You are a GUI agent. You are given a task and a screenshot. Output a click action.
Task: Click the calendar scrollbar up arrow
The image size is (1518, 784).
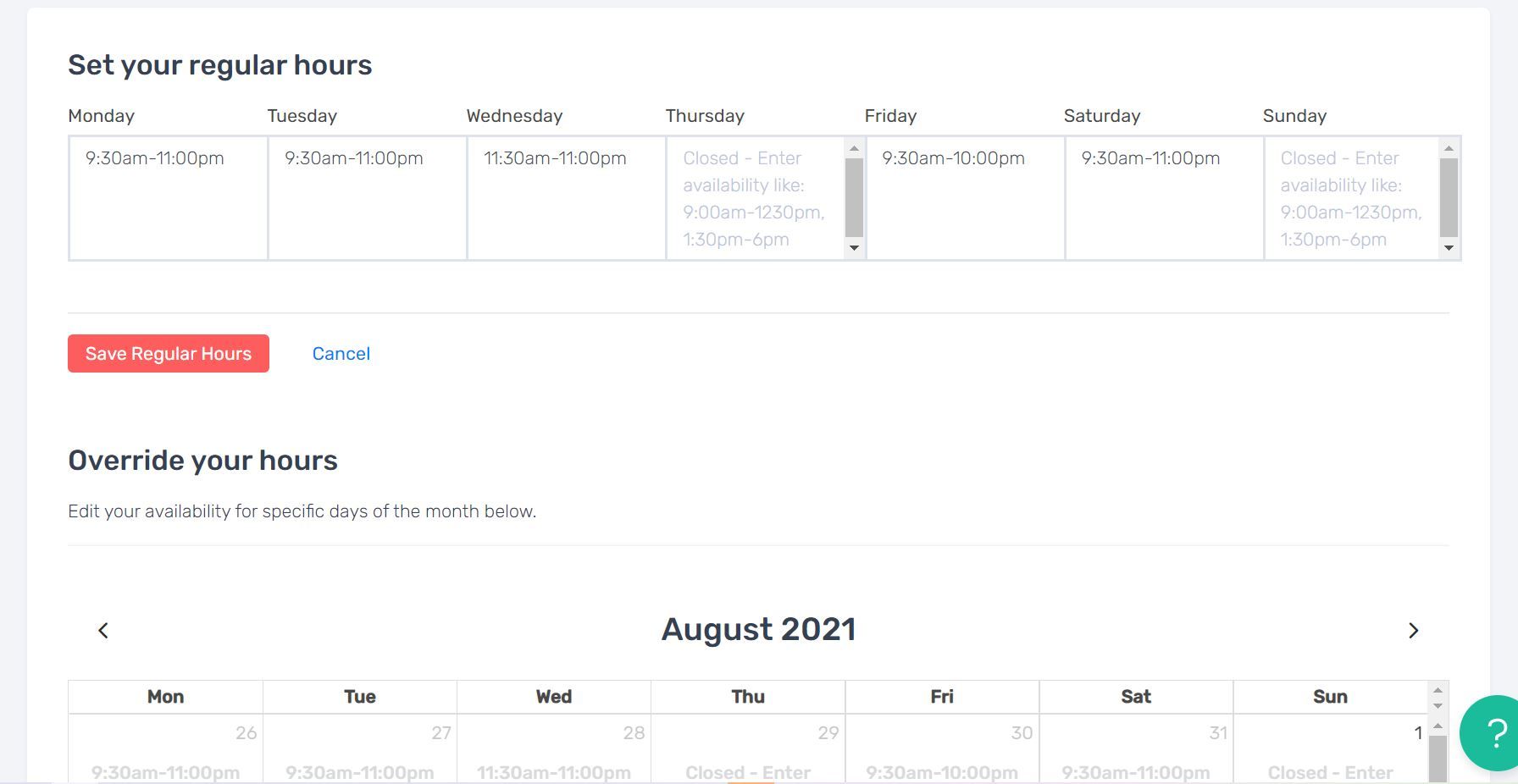pyautogui.click(x=1438, y=691)
